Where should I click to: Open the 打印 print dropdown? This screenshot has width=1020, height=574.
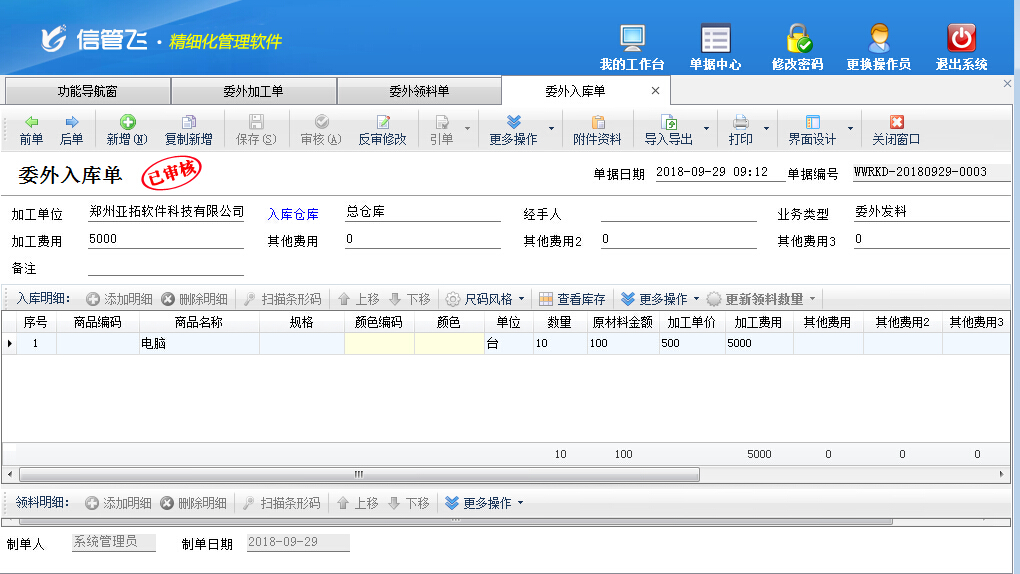click(766, 129)
